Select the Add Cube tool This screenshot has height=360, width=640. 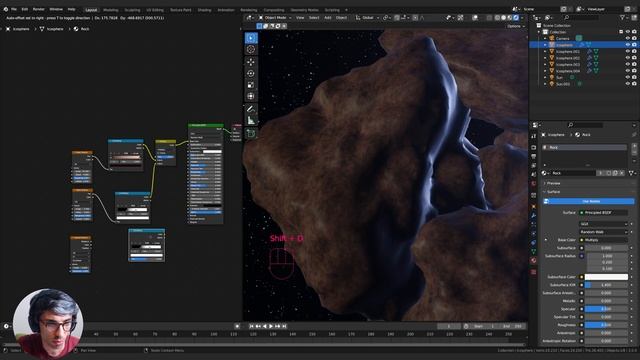(251, 133)
